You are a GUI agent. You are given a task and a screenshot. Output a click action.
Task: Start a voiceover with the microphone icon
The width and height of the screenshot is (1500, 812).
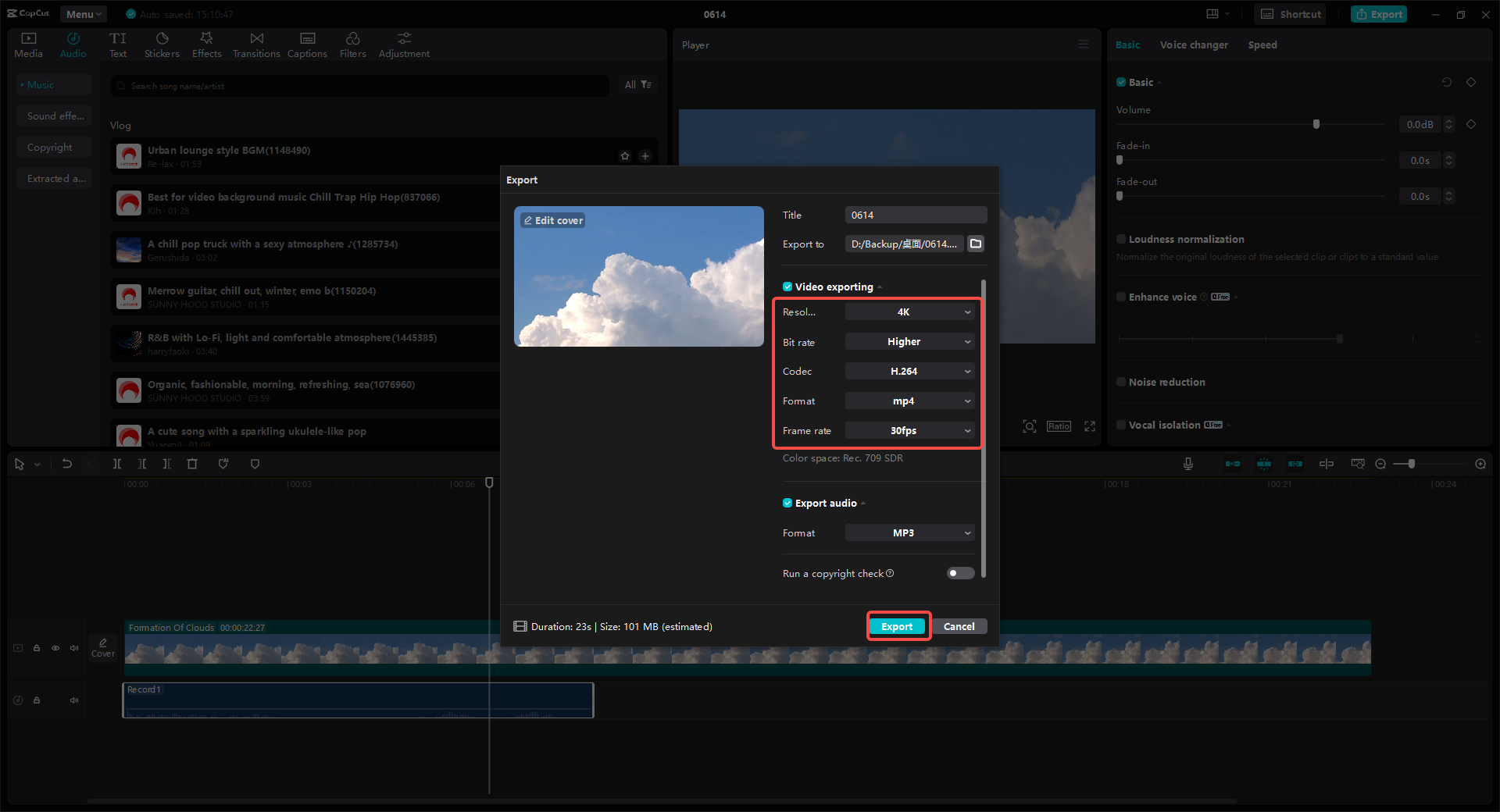(1187, 463)
